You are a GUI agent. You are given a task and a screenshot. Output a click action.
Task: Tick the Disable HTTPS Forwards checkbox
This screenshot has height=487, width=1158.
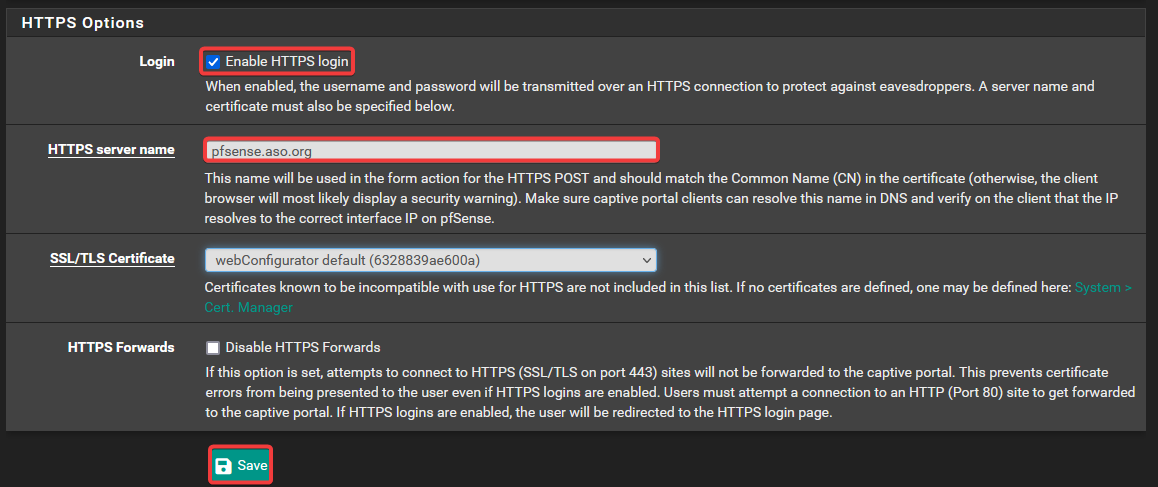pos(213,348)
